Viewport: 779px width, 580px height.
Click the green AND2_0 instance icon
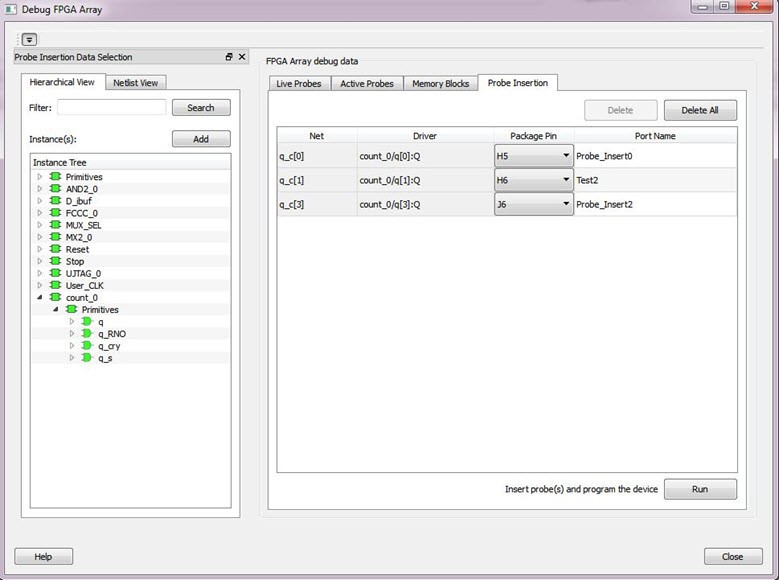tap(55, 189)
